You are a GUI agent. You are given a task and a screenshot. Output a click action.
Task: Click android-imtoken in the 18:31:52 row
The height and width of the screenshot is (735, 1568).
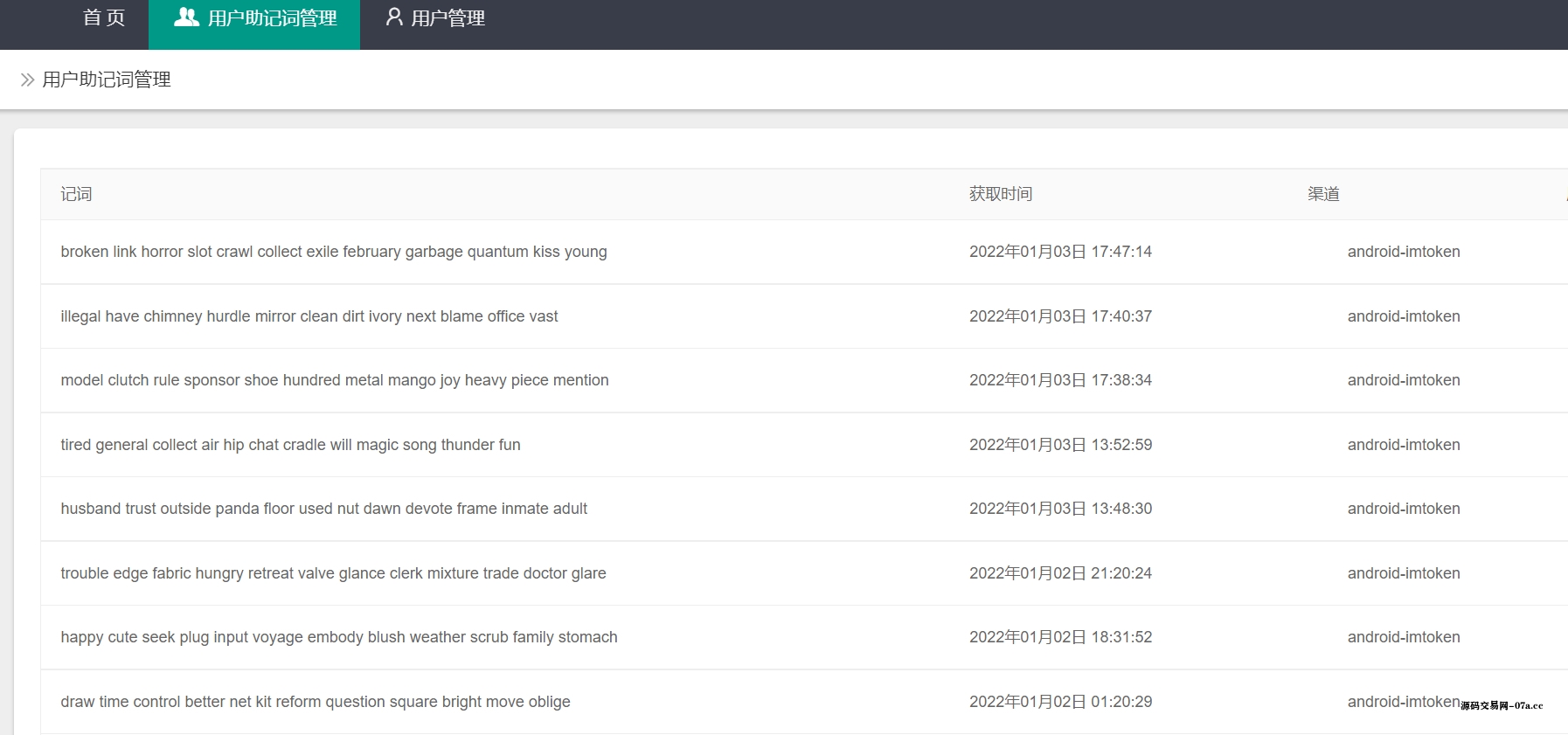(1403, 637)
